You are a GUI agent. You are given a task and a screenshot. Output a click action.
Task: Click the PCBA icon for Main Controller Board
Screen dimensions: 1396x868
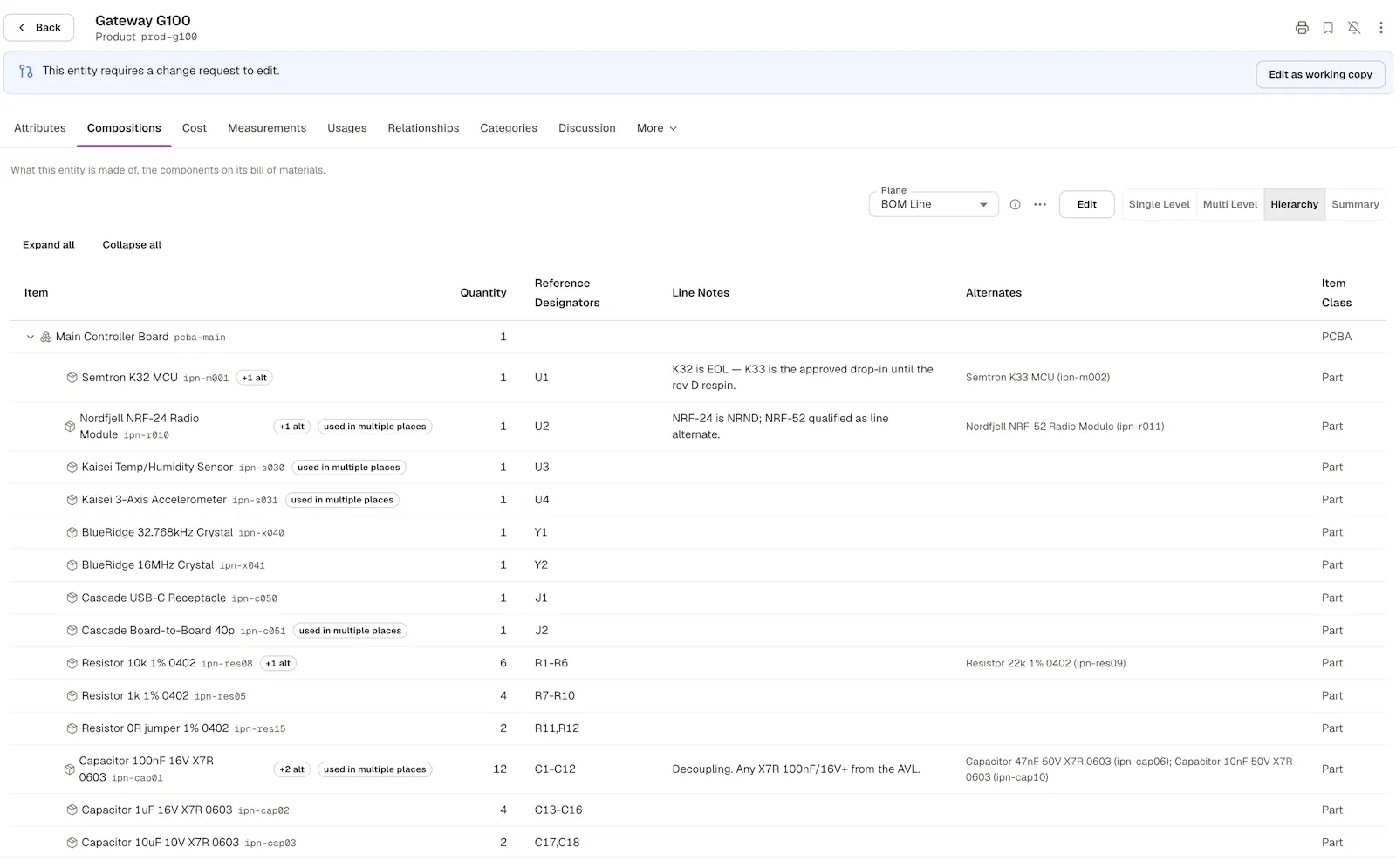pos(46,337)
